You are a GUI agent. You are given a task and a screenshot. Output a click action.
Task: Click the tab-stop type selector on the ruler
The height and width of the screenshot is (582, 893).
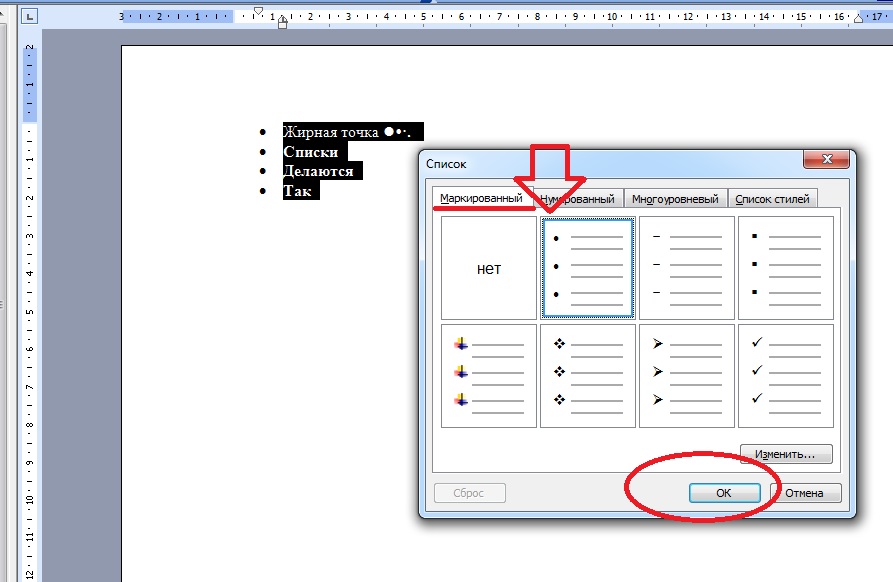[30, 16]
